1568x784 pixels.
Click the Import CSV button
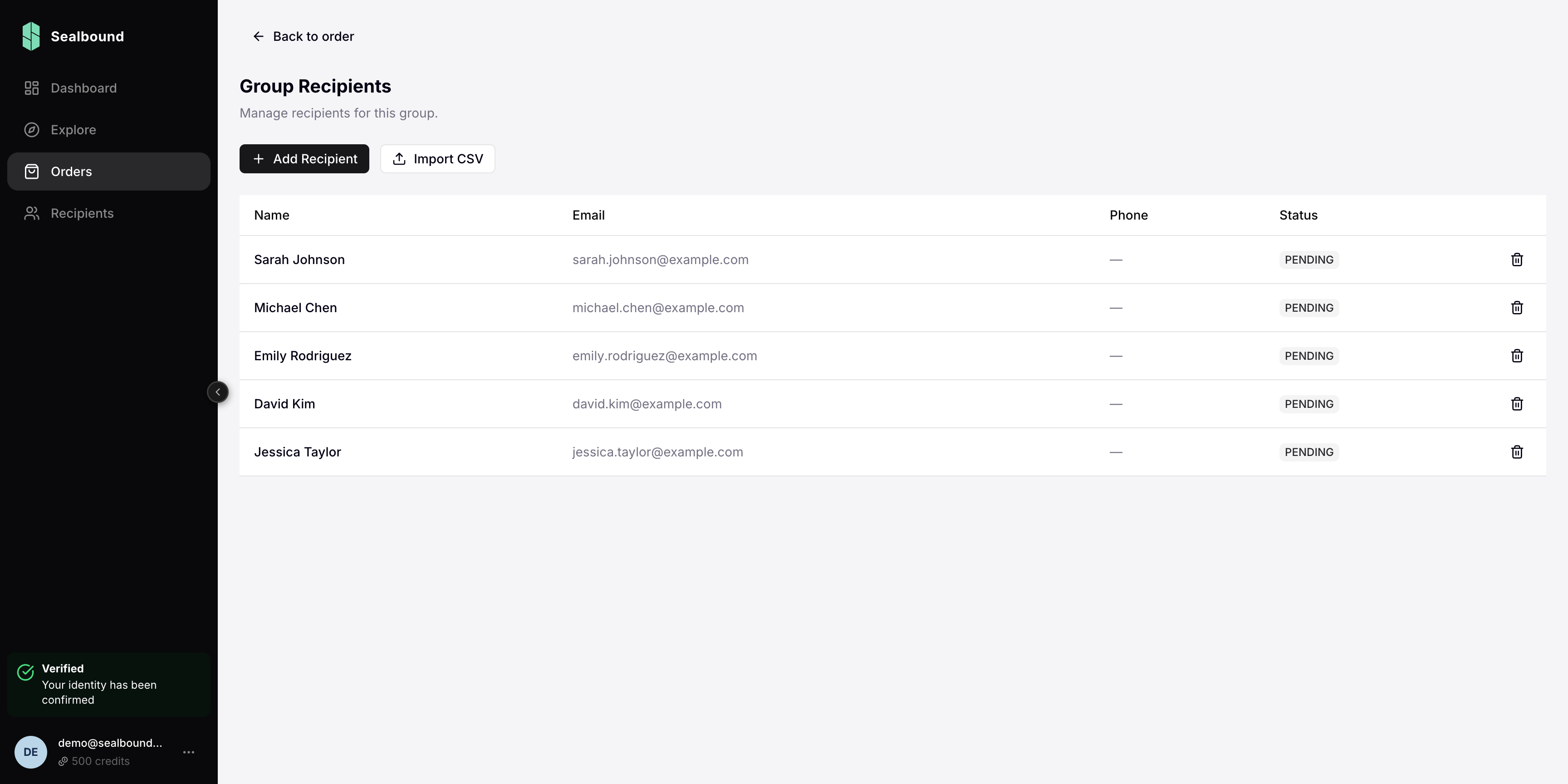pyautogui.click(x=437, y=159)
